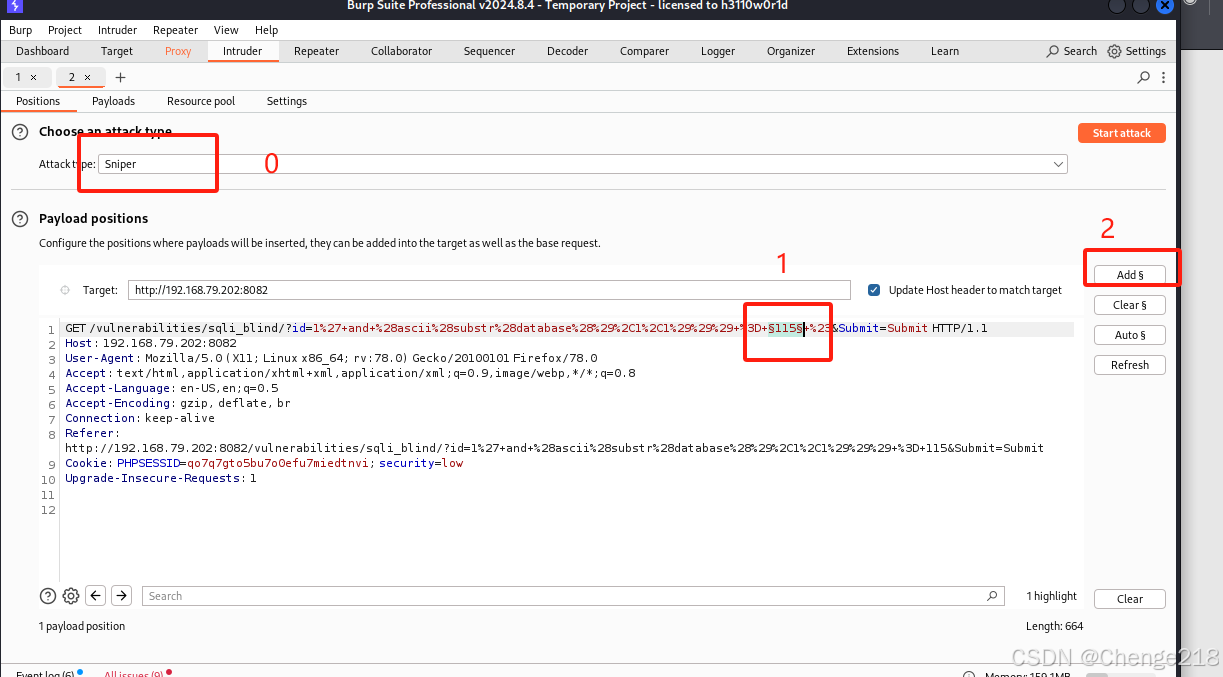Open the Burp menu

pyautogui.click(x=20, y=30)
